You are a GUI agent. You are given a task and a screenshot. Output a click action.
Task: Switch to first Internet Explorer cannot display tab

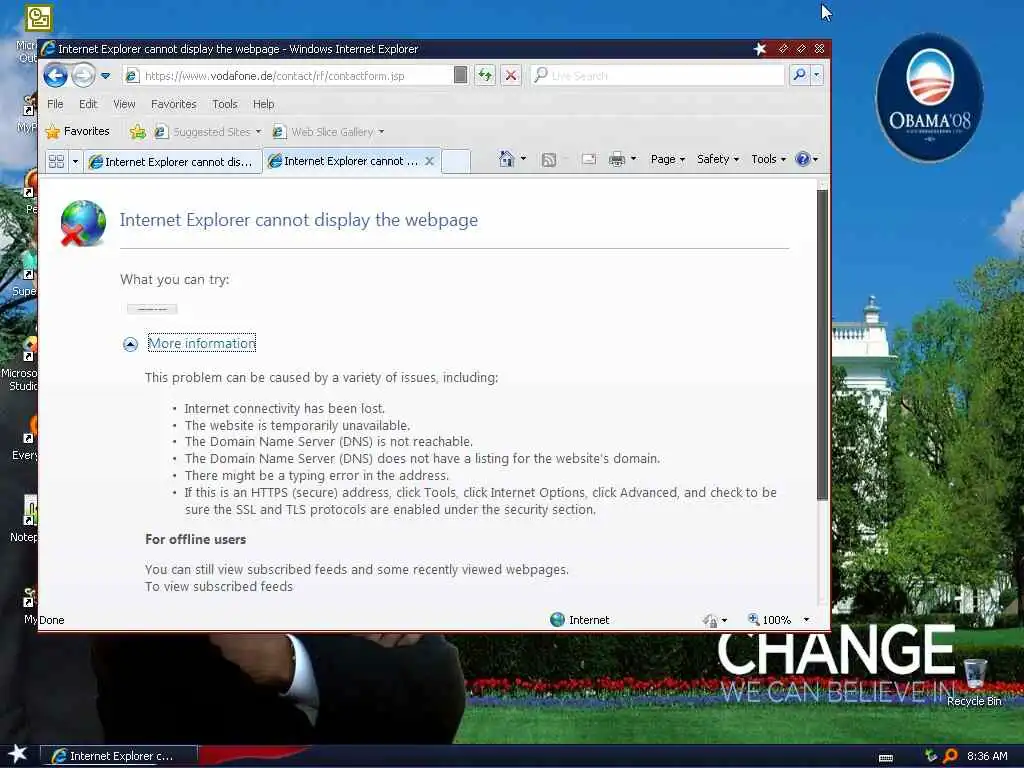pyautogui.click(x=172, y=161)
